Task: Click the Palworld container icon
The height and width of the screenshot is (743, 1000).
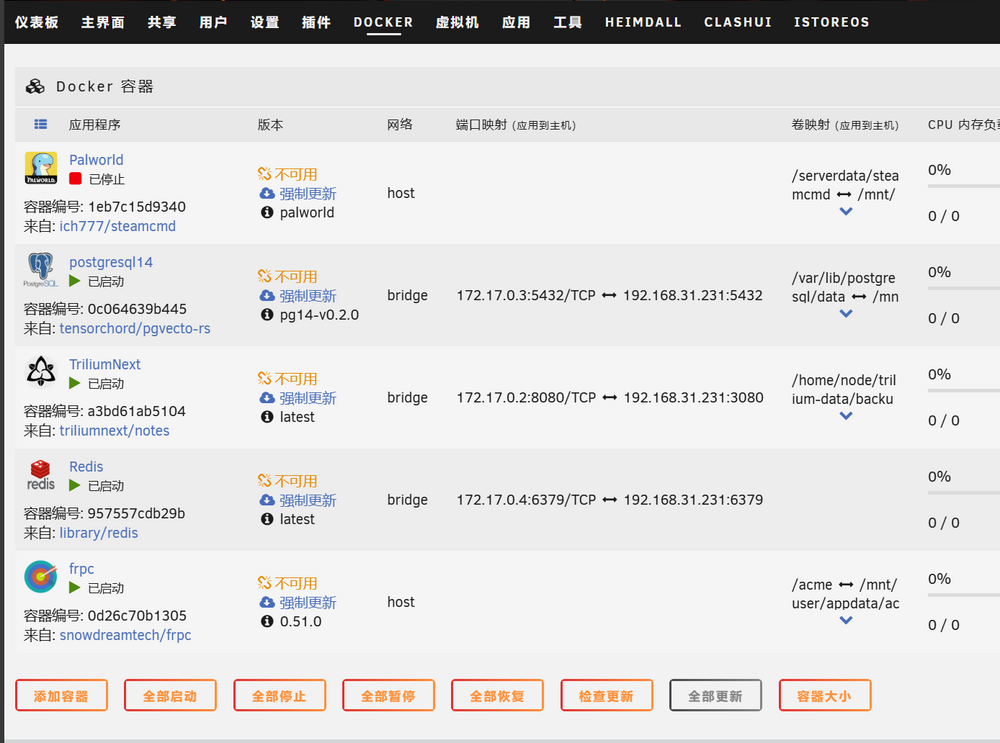Action: click(x=41, y=168)
